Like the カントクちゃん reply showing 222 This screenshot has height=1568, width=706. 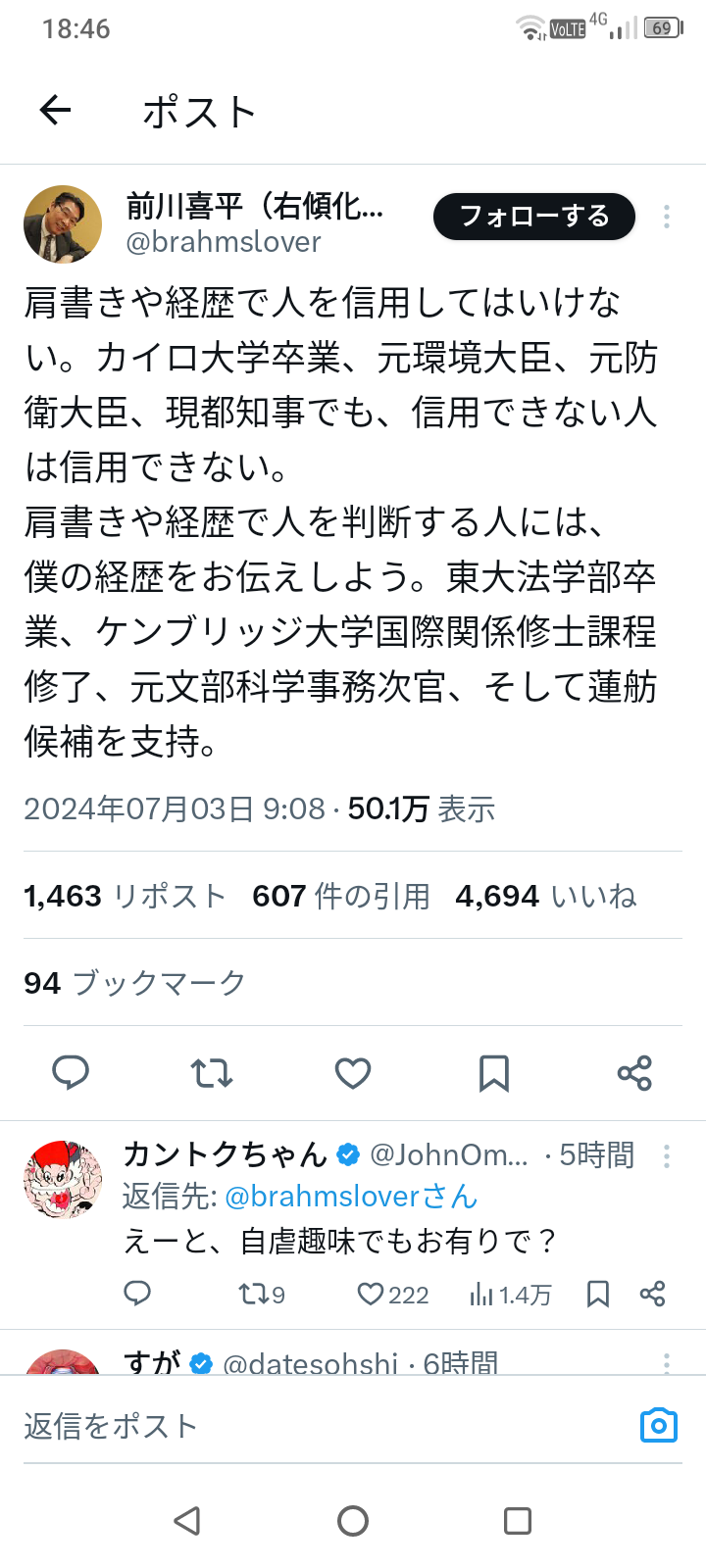[x=393, y=1295]
